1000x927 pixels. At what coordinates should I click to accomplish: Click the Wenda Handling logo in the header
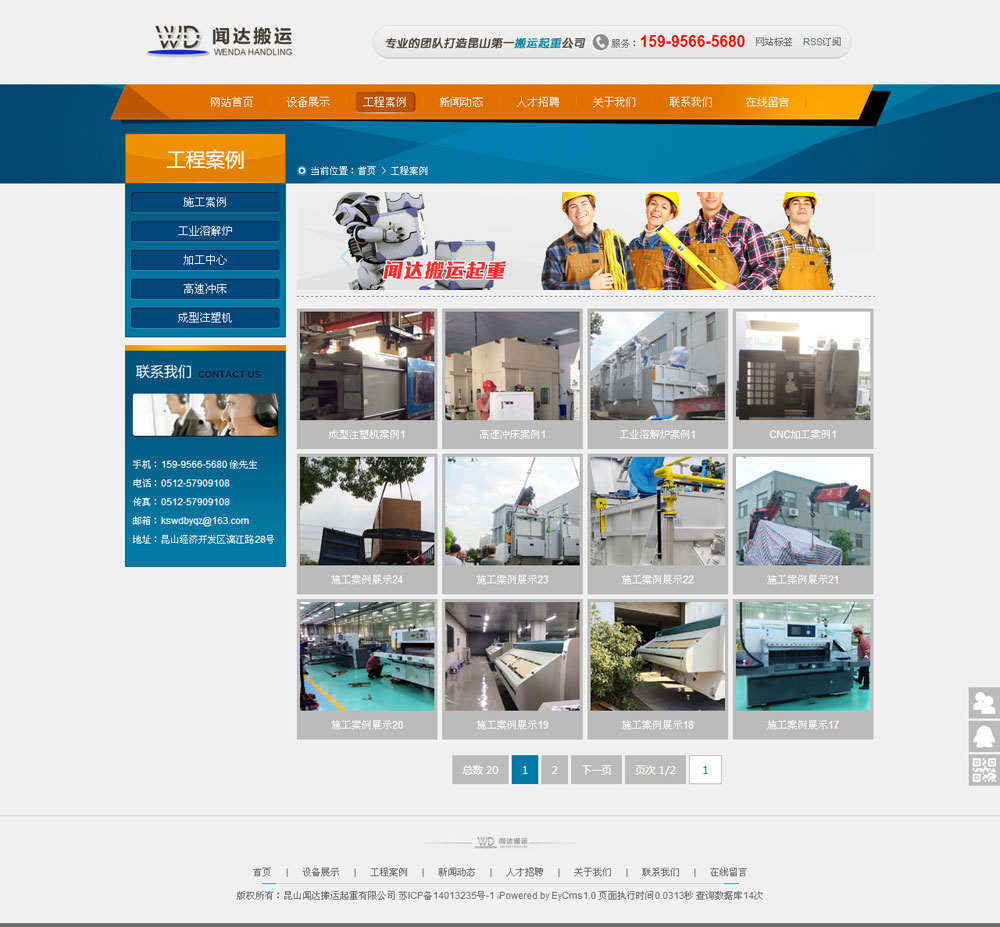tap(221, 40)
